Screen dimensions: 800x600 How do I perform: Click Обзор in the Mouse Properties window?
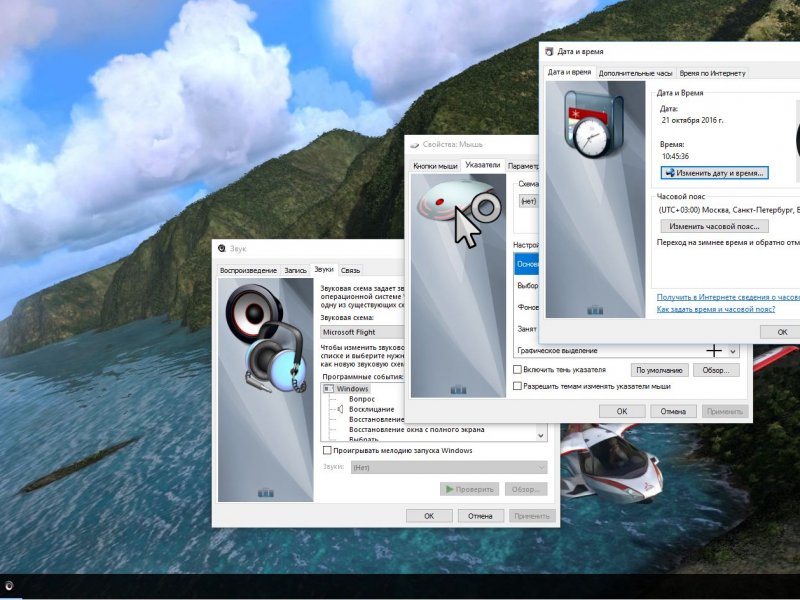point(716,370)
